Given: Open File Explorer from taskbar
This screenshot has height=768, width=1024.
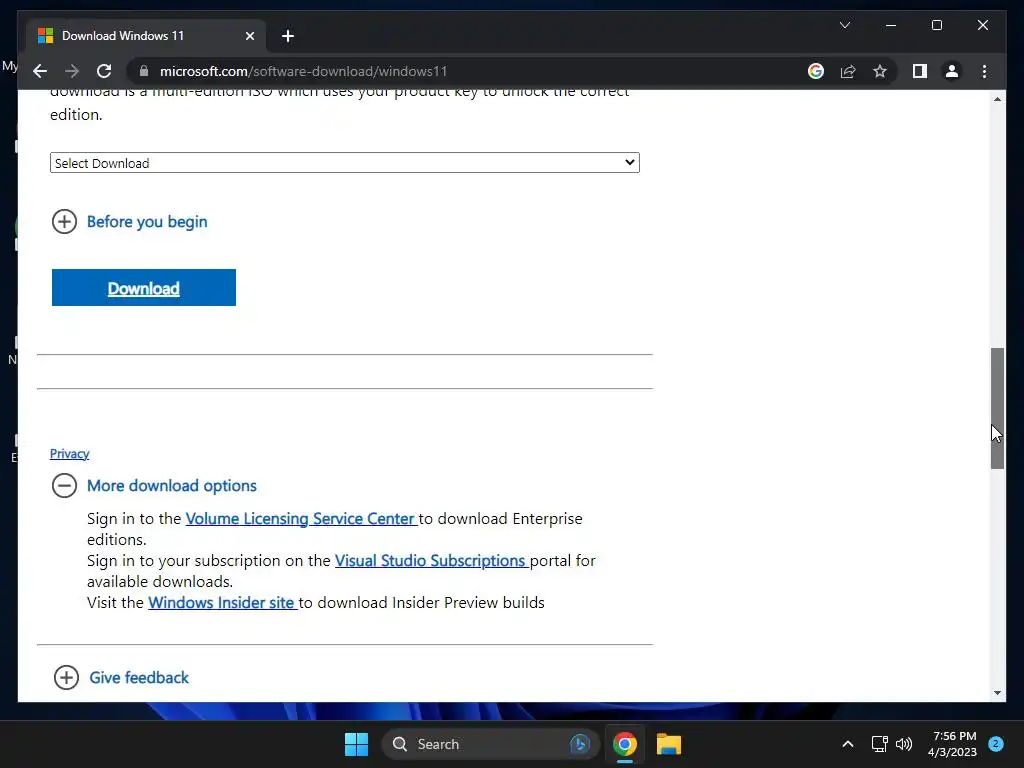Looking at the screenshot, I should coord(669,744).
